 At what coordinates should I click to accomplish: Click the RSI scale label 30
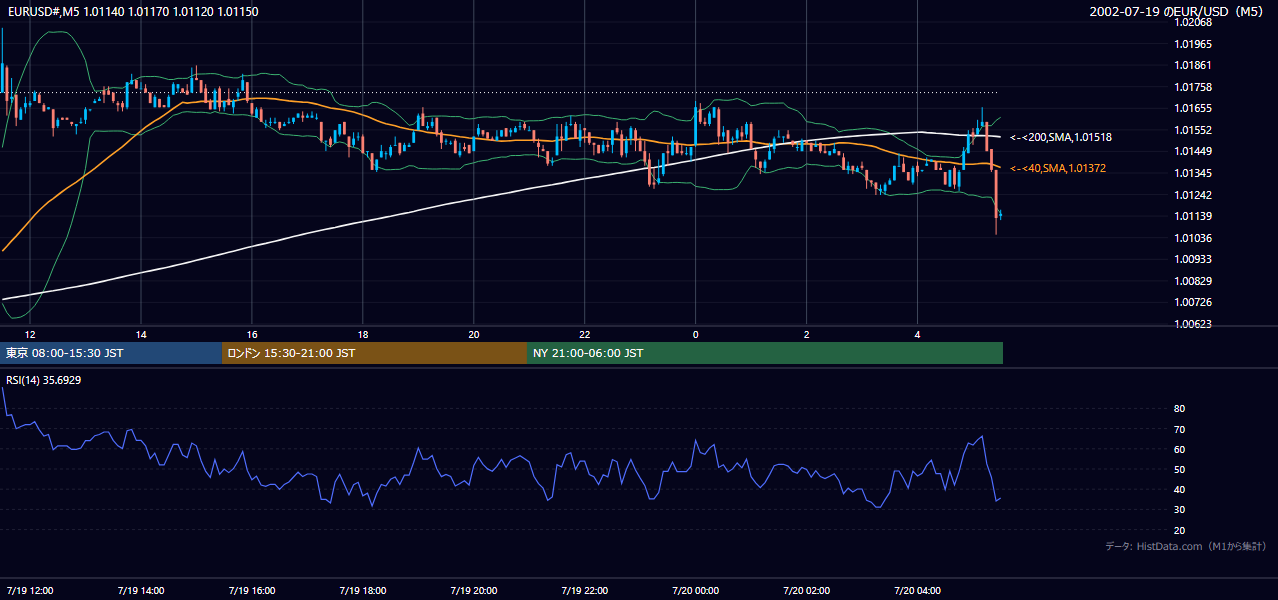[x=1180, y=509]
